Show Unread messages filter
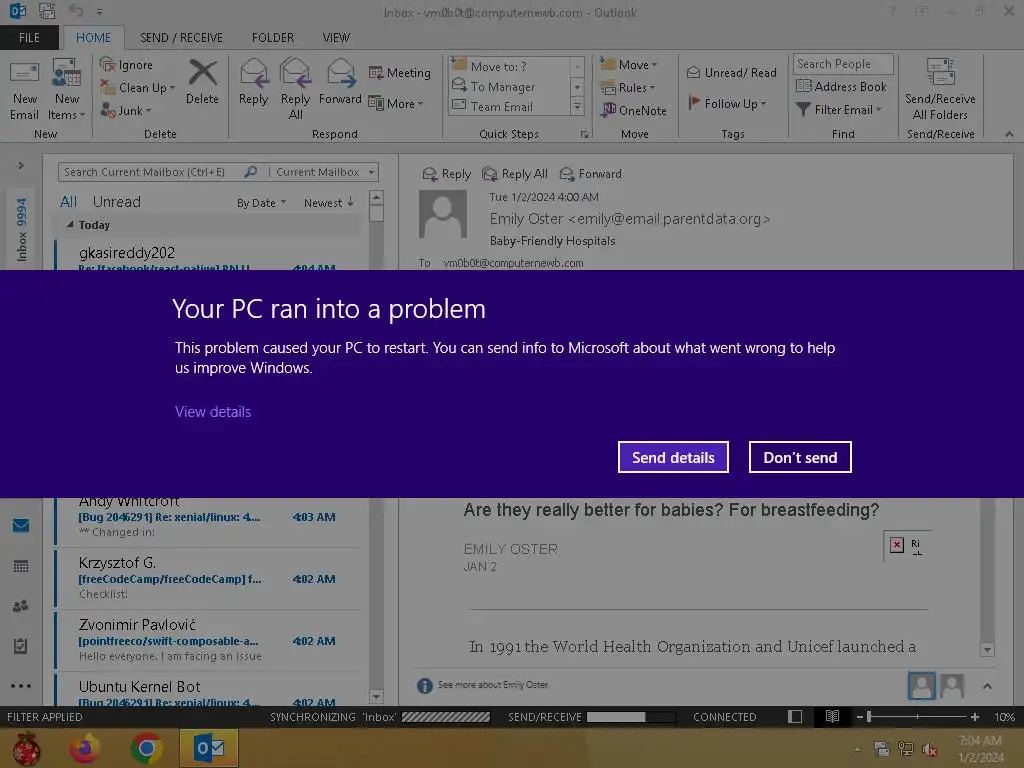The width and height of the screenshot is (1024, 768). (x=116, y=202)
